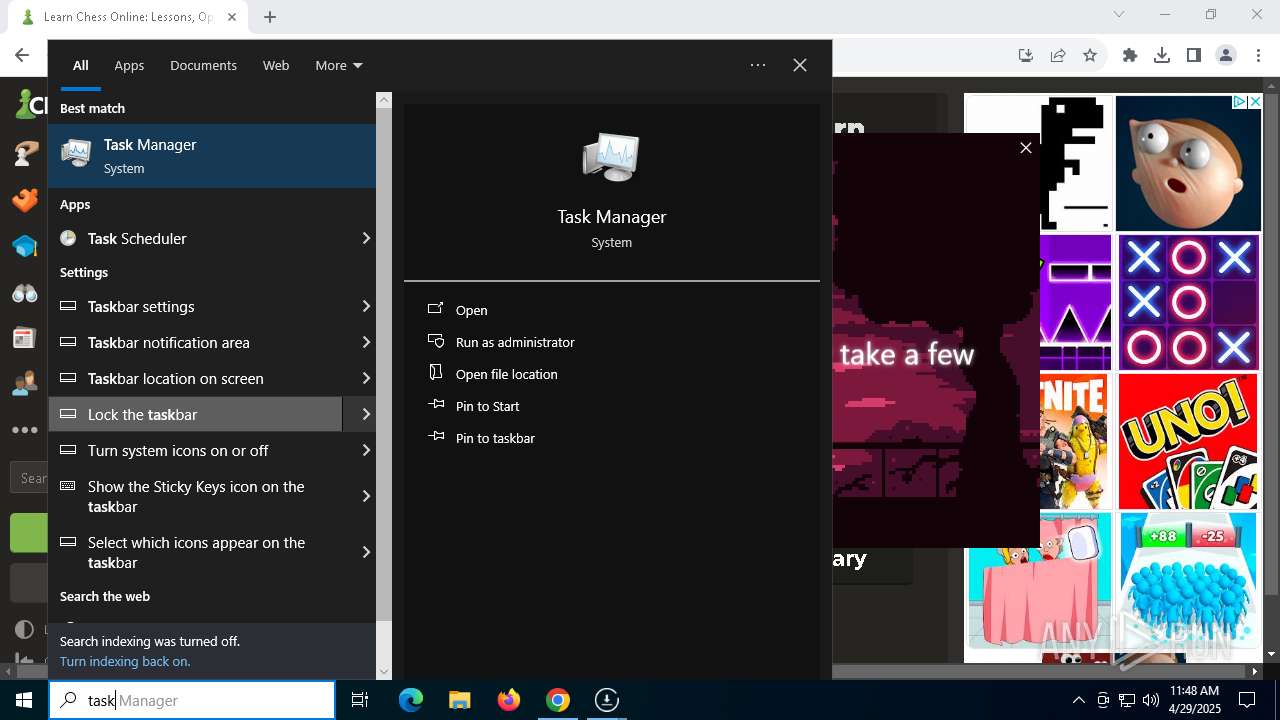The height and width of the screenshot is (720, 1280).
Task: Open Task Manager from Best match
Action: (212, 156)
